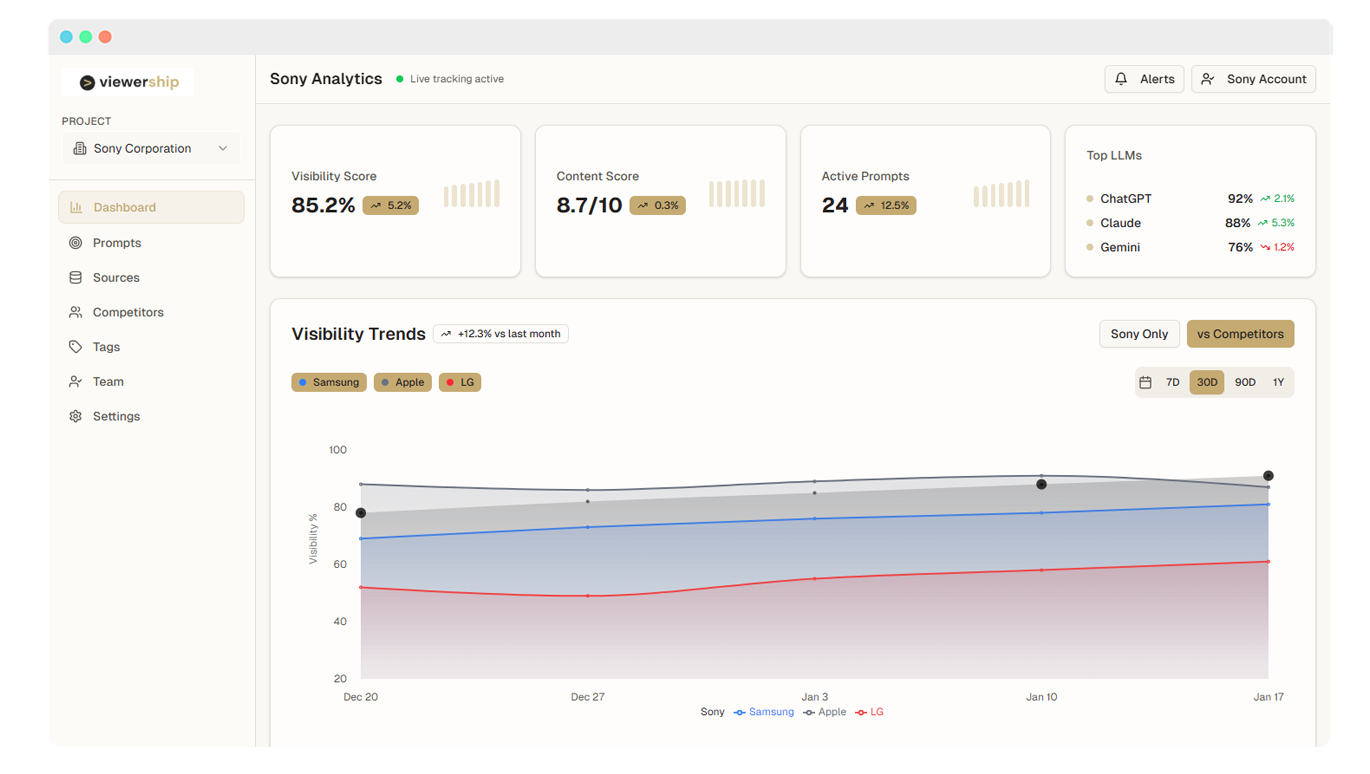
Task: Select the ChatGPT row in Top LLMs
Action: tap(1190, 199)
